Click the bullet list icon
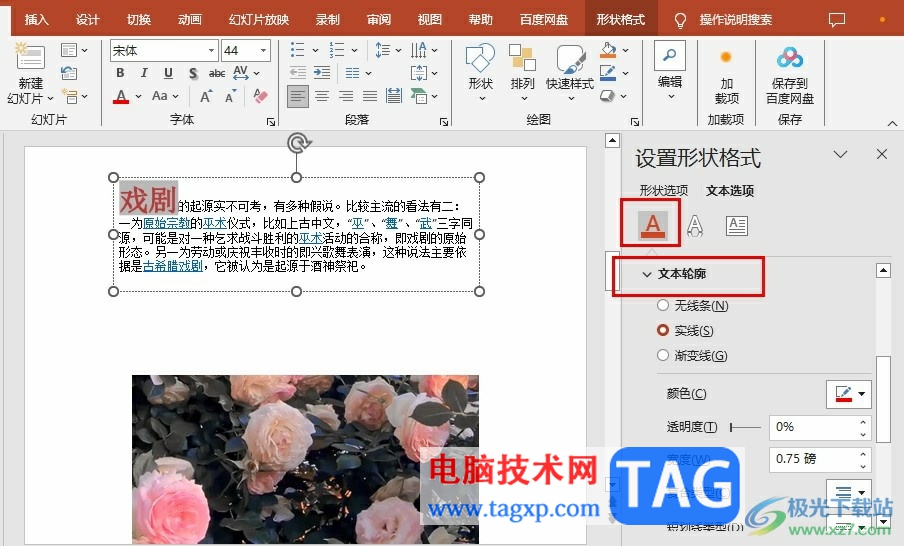 point(297,50)
